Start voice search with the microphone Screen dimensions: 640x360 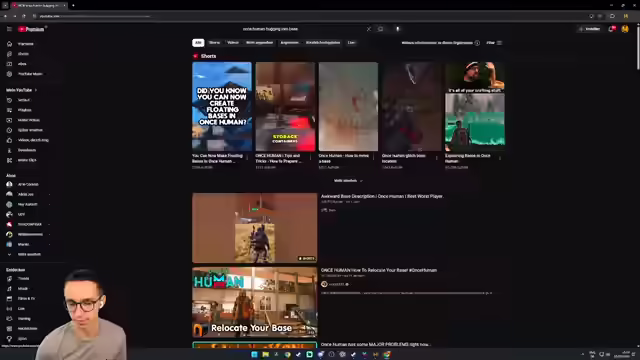pos(398,29)
